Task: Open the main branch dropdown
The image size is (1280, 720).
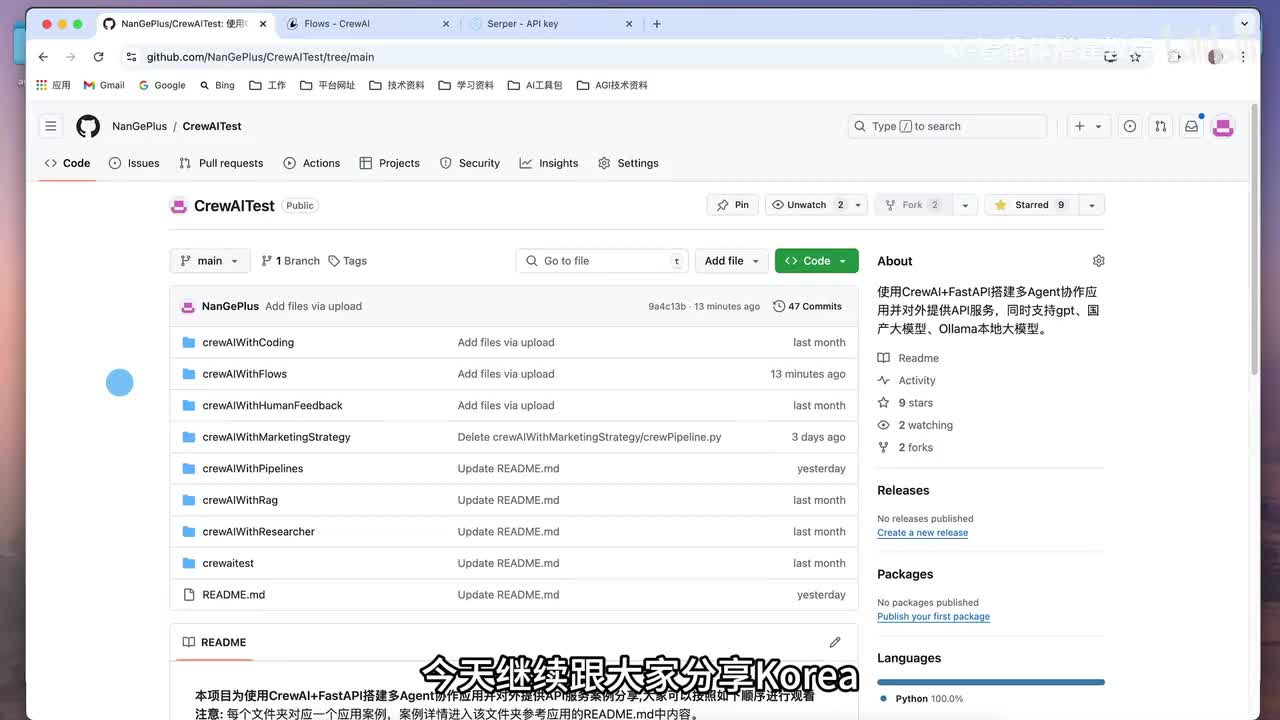Action: (x=210, y=261)
